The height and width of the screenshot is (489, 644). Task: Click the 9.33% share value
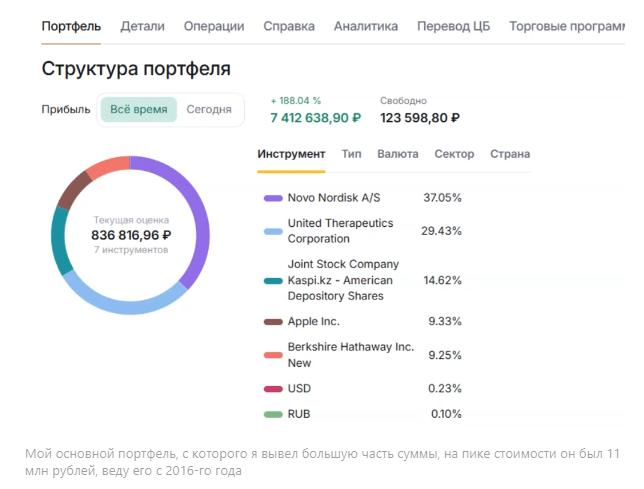pos(445,321)
